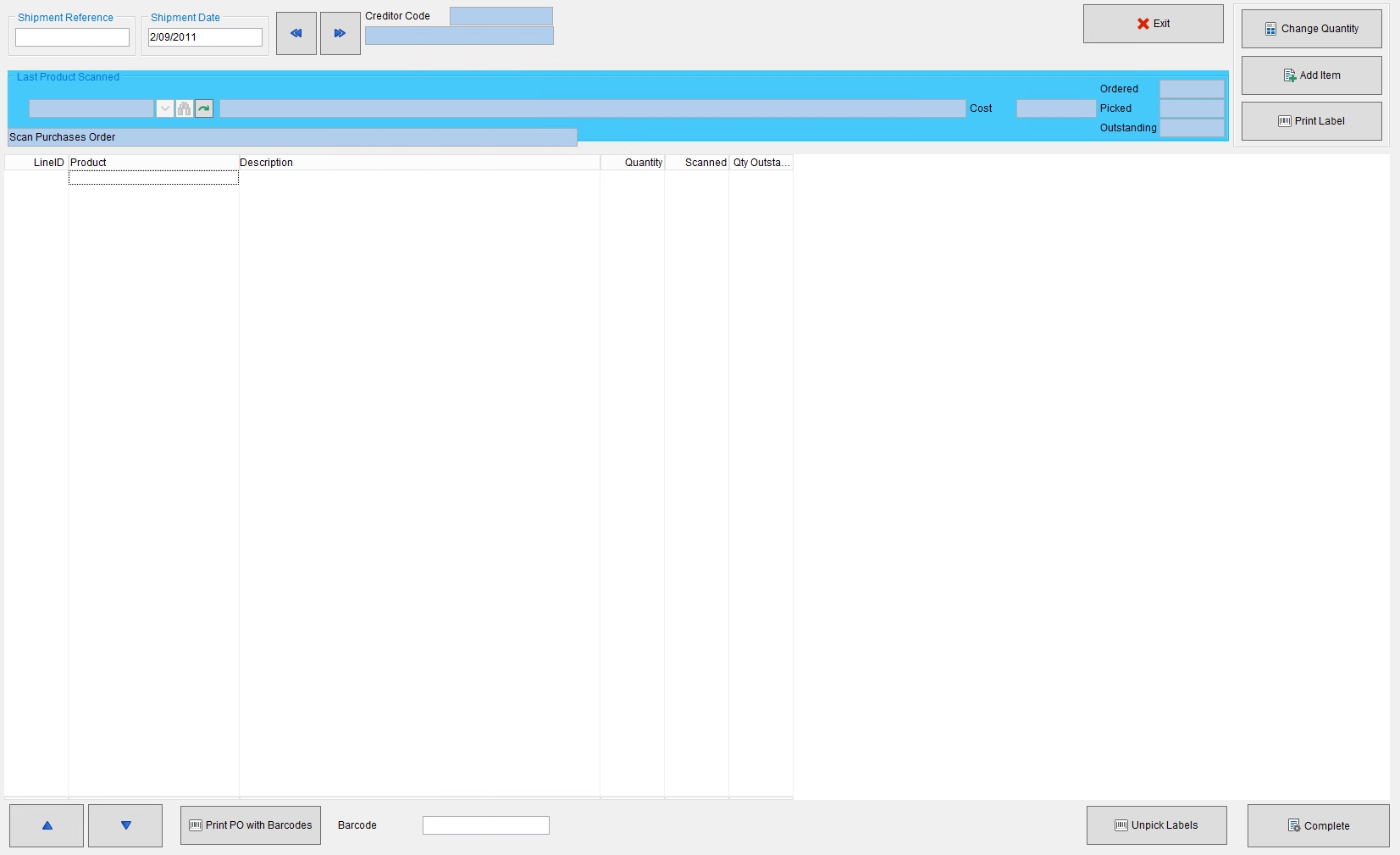Search for a product using the binoculars icon
Viewport: 1400px width, 855px height.
pyautogui.click(x=184, y=108)
